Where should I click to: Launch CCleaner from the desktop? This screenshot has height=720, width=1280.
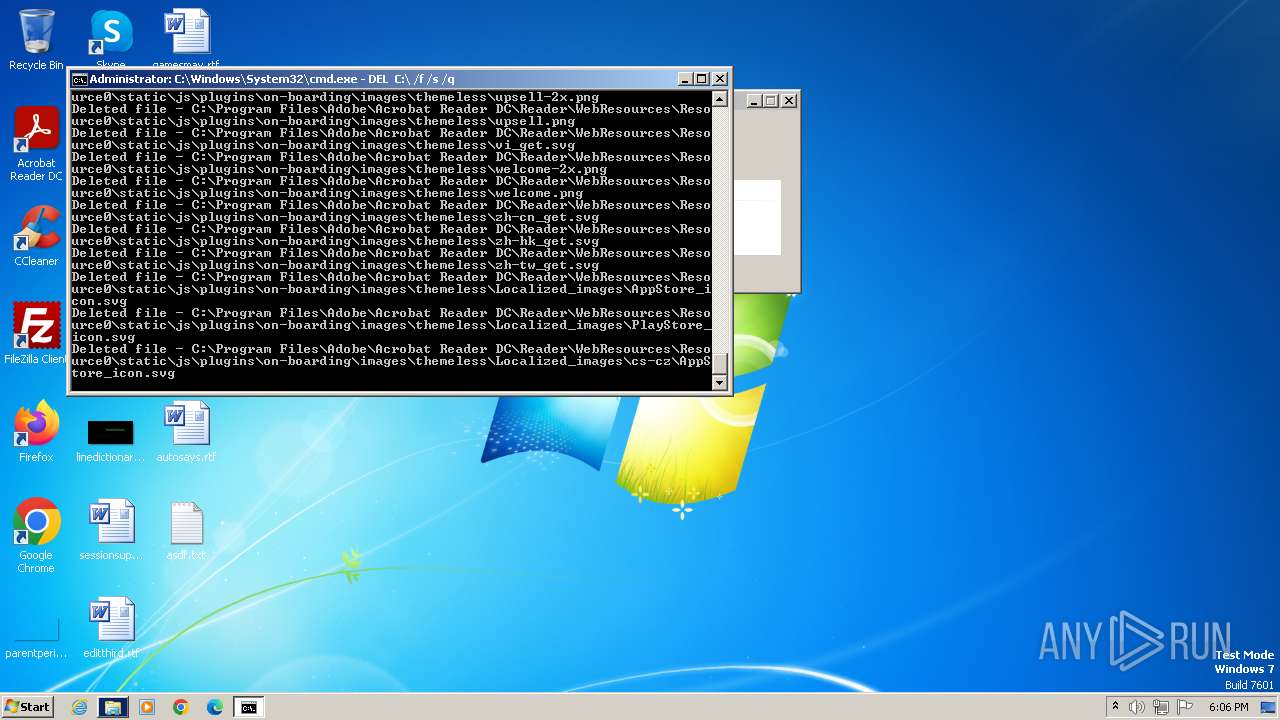[x=36, y=236]
